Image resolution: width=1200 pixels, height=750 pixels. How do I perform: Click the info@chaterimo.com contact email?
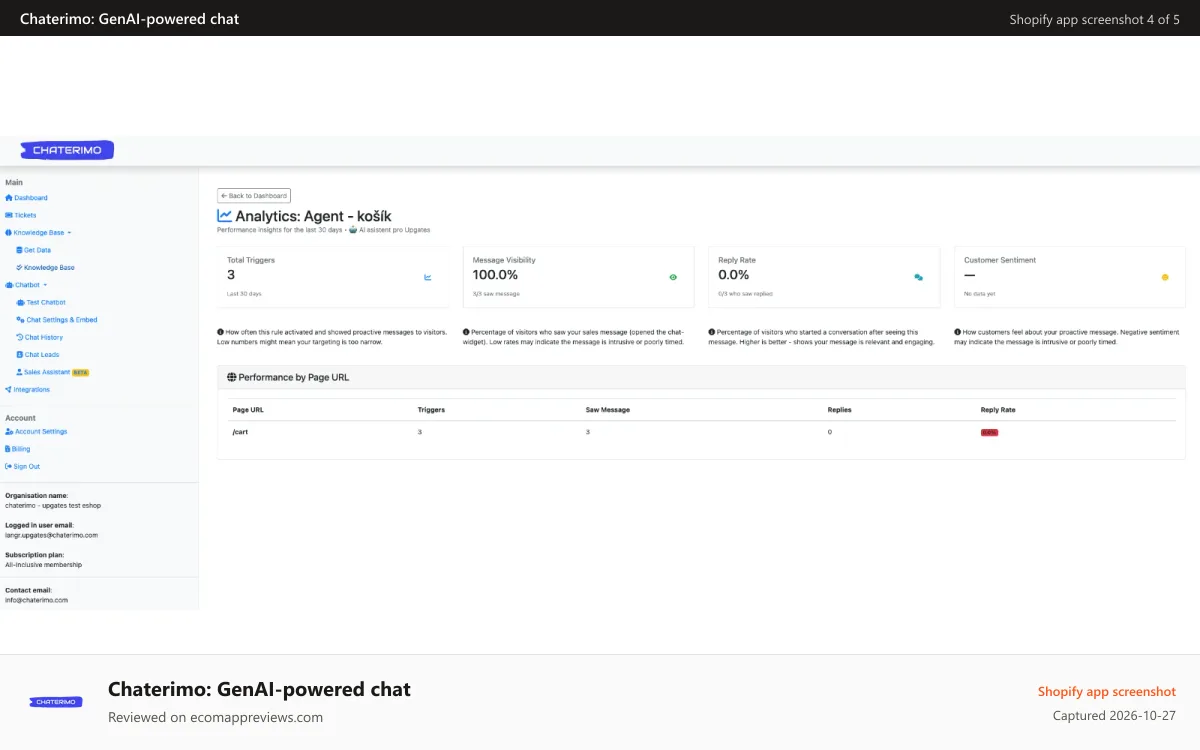(x=36, y=600)
